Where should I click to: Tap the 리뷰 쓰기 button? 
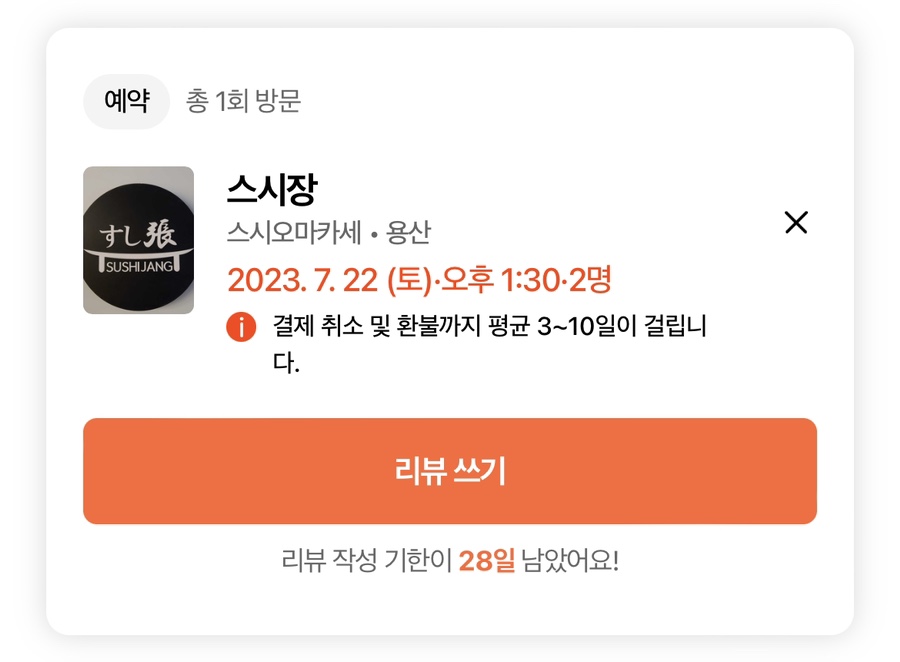point(450,471)
